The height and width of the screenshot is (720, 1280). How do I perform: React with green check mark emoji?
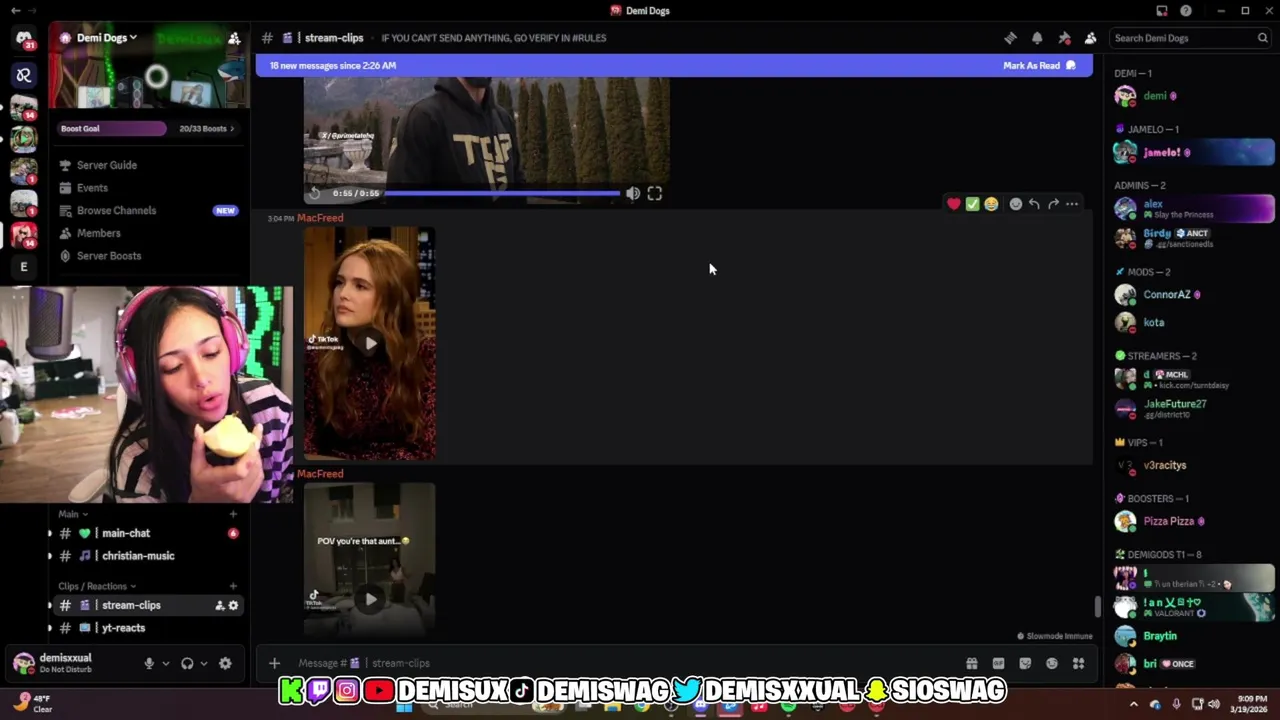[x=972, y=204]
